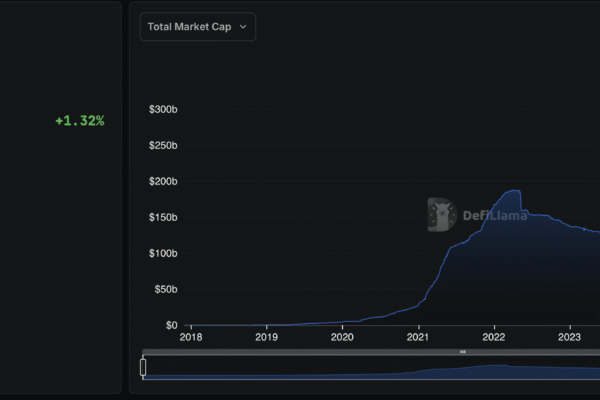This screenshot has width=600, height=400.
Task: Click the $200b y-axis label
Action: [x=163, y=181]
